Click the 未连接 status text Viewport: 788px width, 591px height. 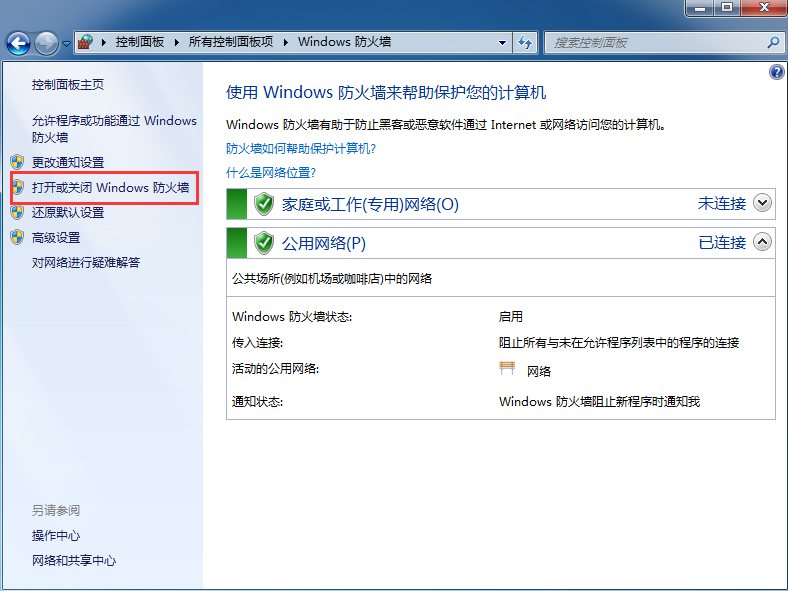click(722, 204)
